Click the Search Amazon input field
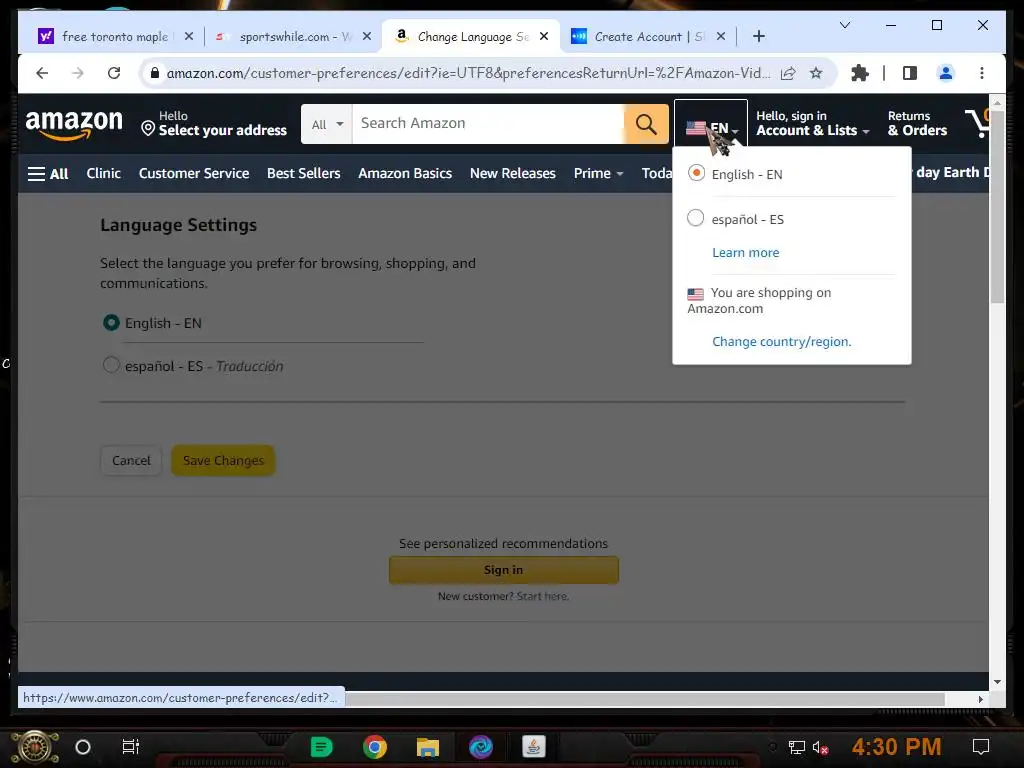Viewport: 1024px width, 768px height. coord(488,123)
